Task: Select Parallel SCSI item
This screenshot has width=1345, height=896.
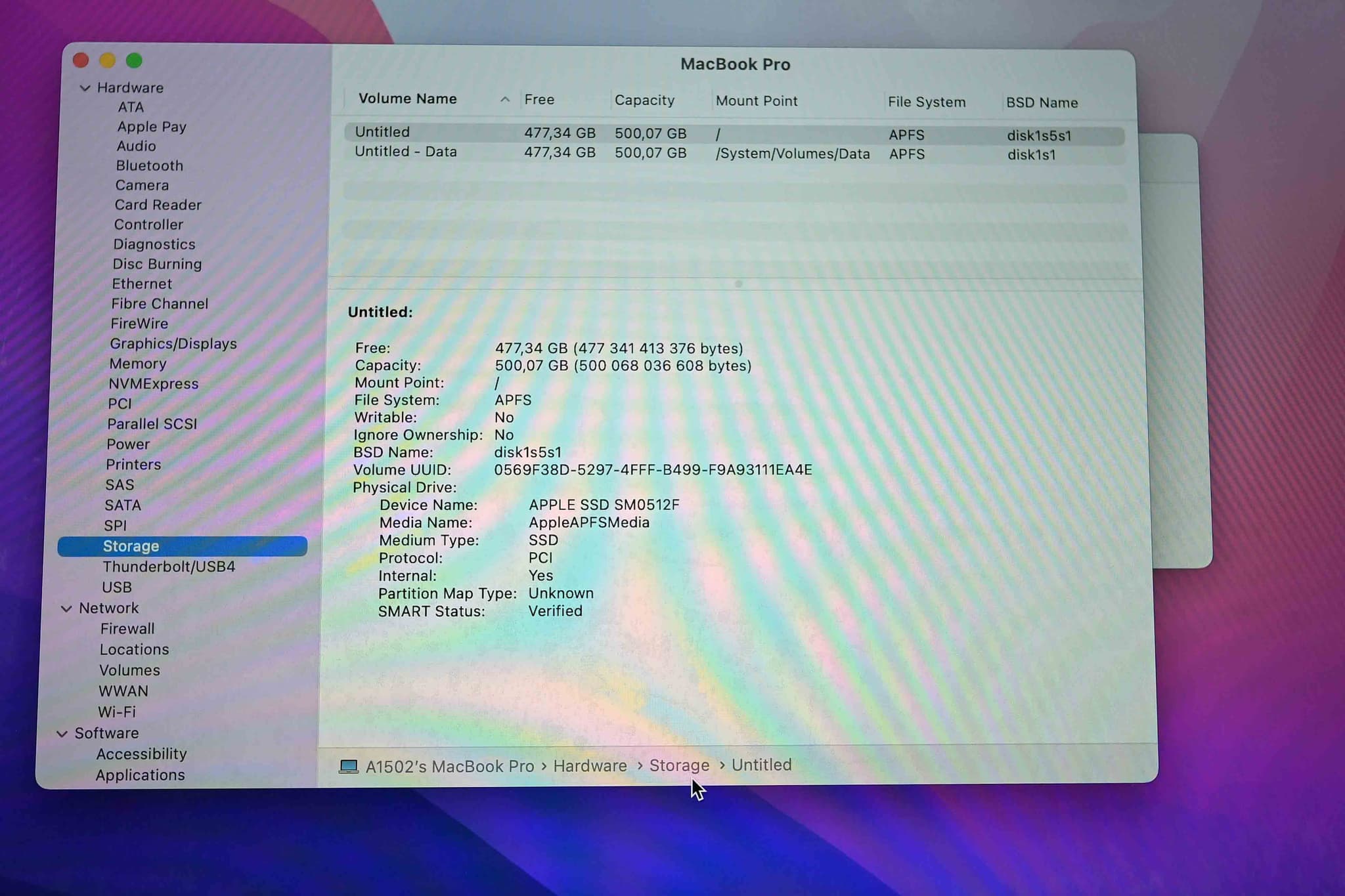Action: point(152,424)
